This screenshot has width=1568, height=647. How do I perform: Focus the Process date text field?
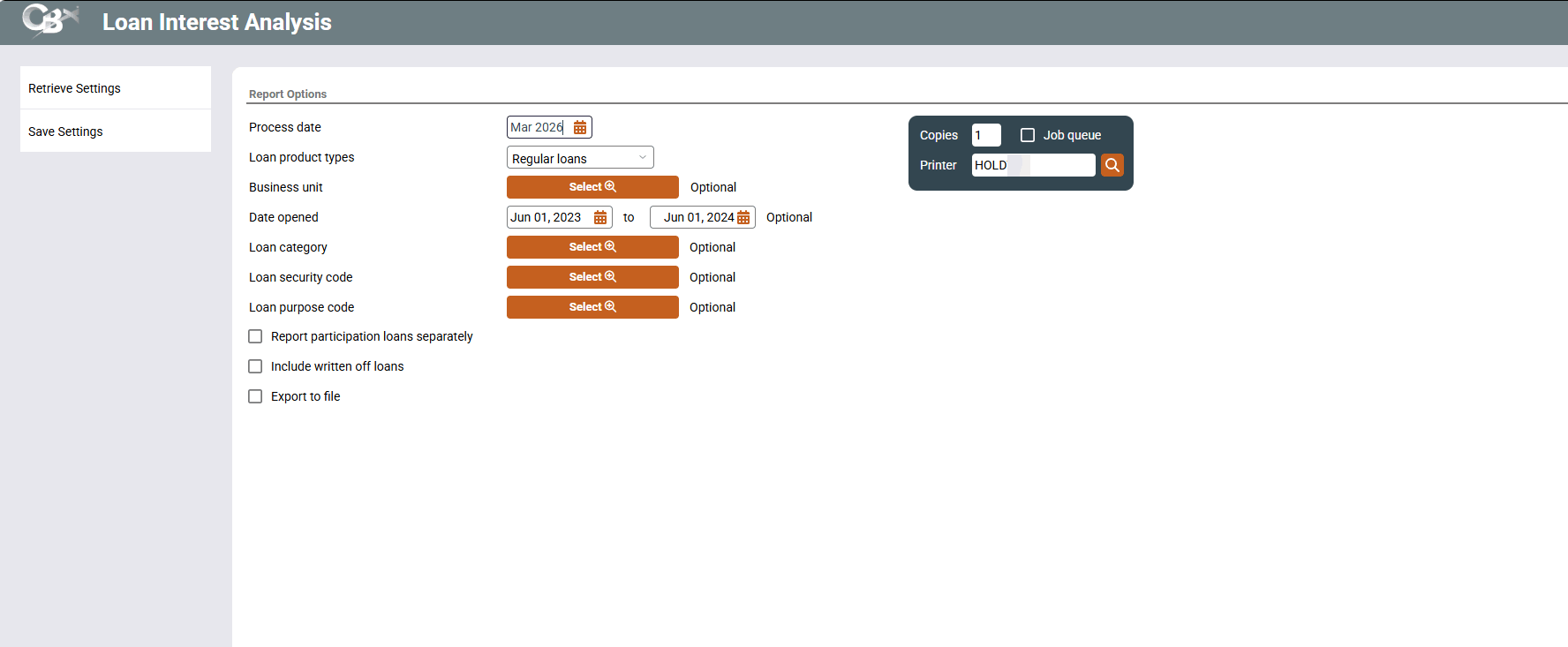click(538, 128)
